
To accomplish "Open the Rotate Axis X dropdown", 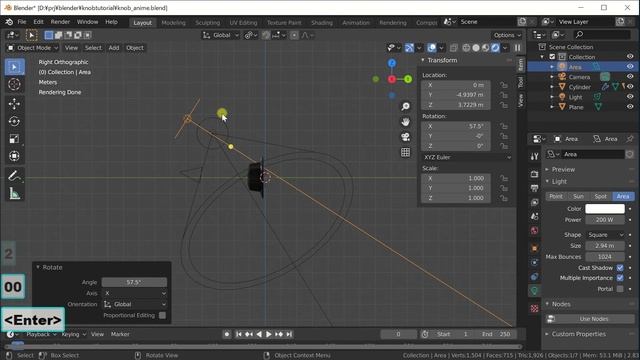I will pos(135,293).
